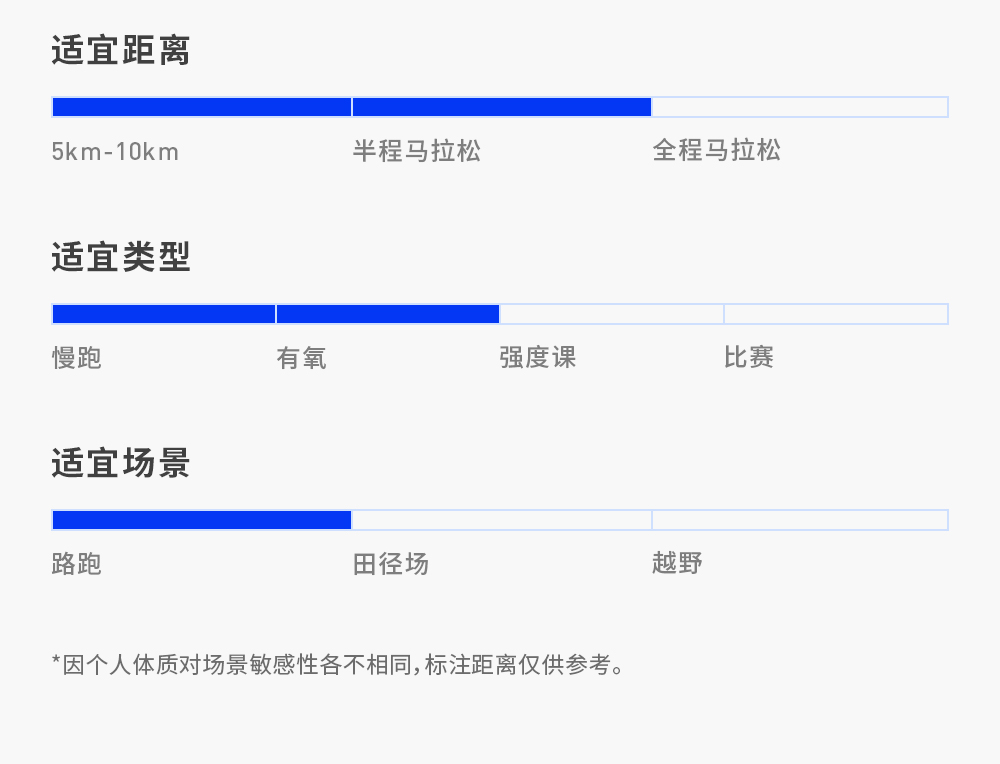Click the filled bar segment above 有氧
This screenshot has height=764, width=1000.
click(x=388, y=314)
